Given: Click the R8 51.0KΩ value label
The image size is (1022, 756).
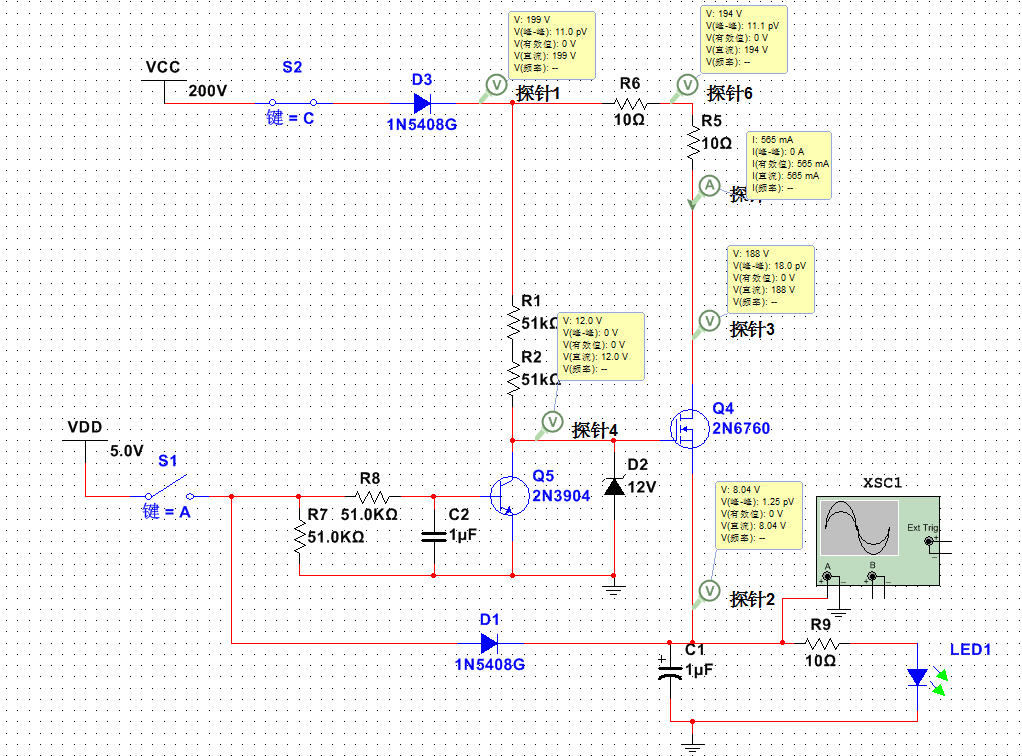Looking at the screenshot, I should [x=369, y=515].
